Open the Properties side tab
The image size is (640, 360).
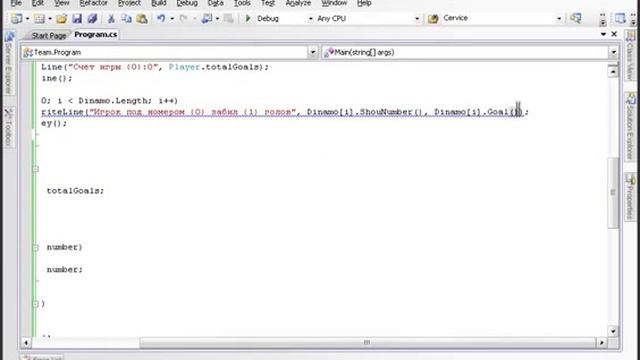[x=631, y=197]
